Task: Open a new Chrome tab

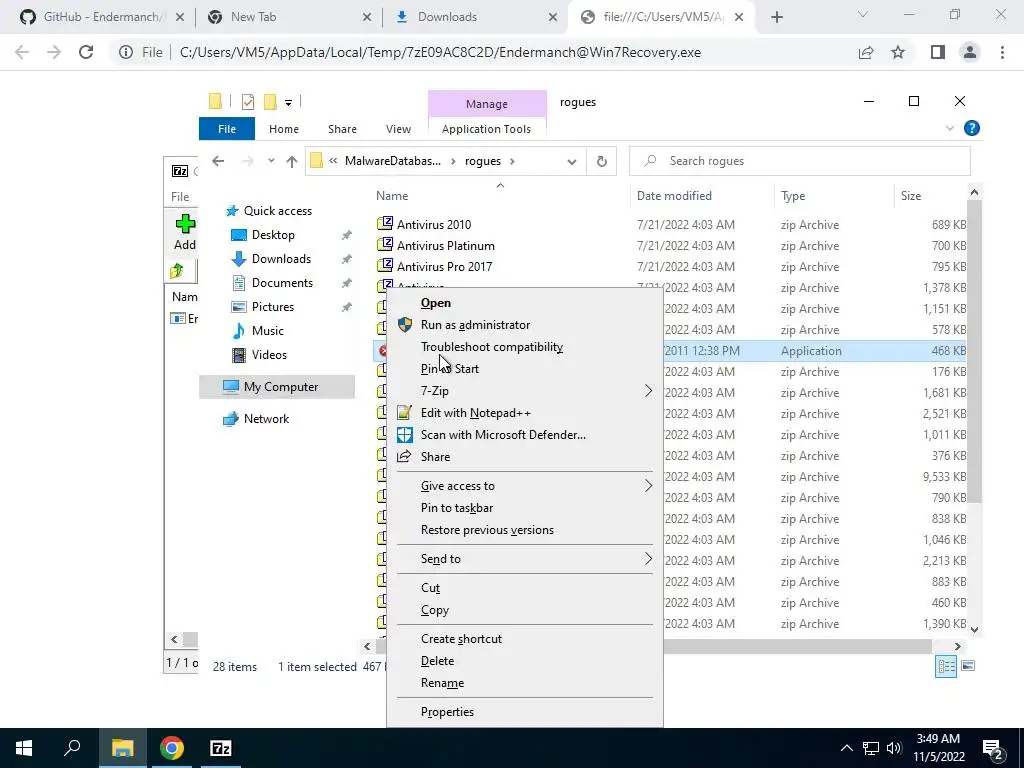Action: coord(776,18)
